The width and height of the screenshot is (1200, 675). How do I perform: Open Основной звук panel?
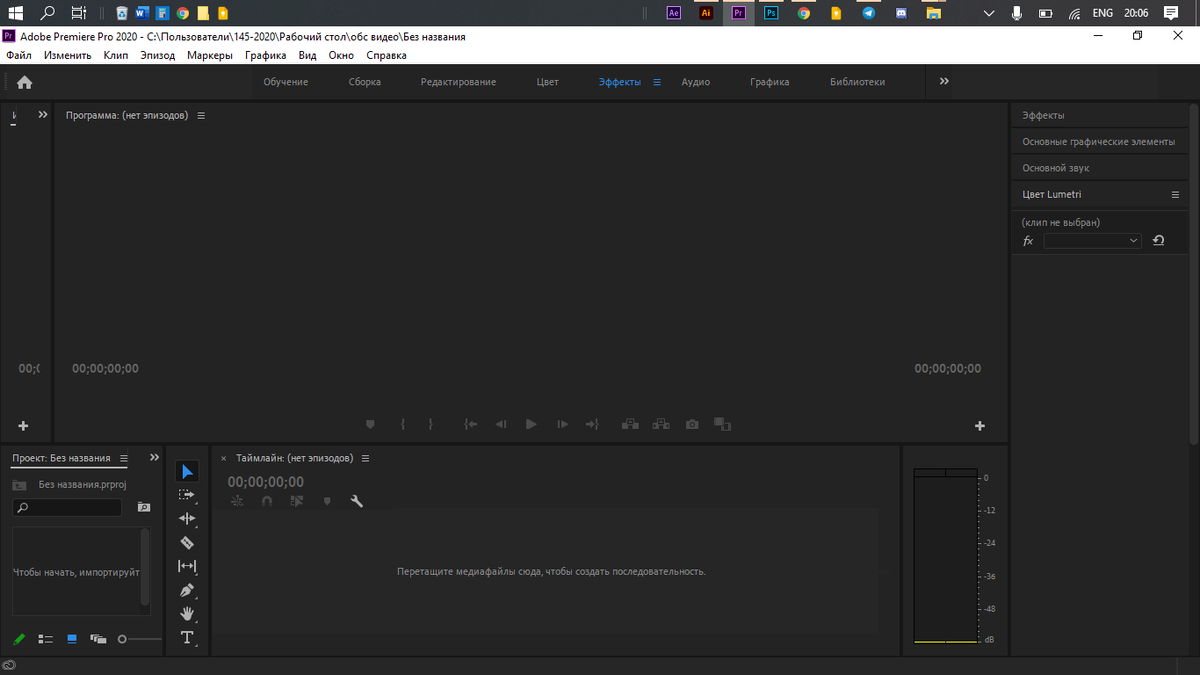(1055, 168)
